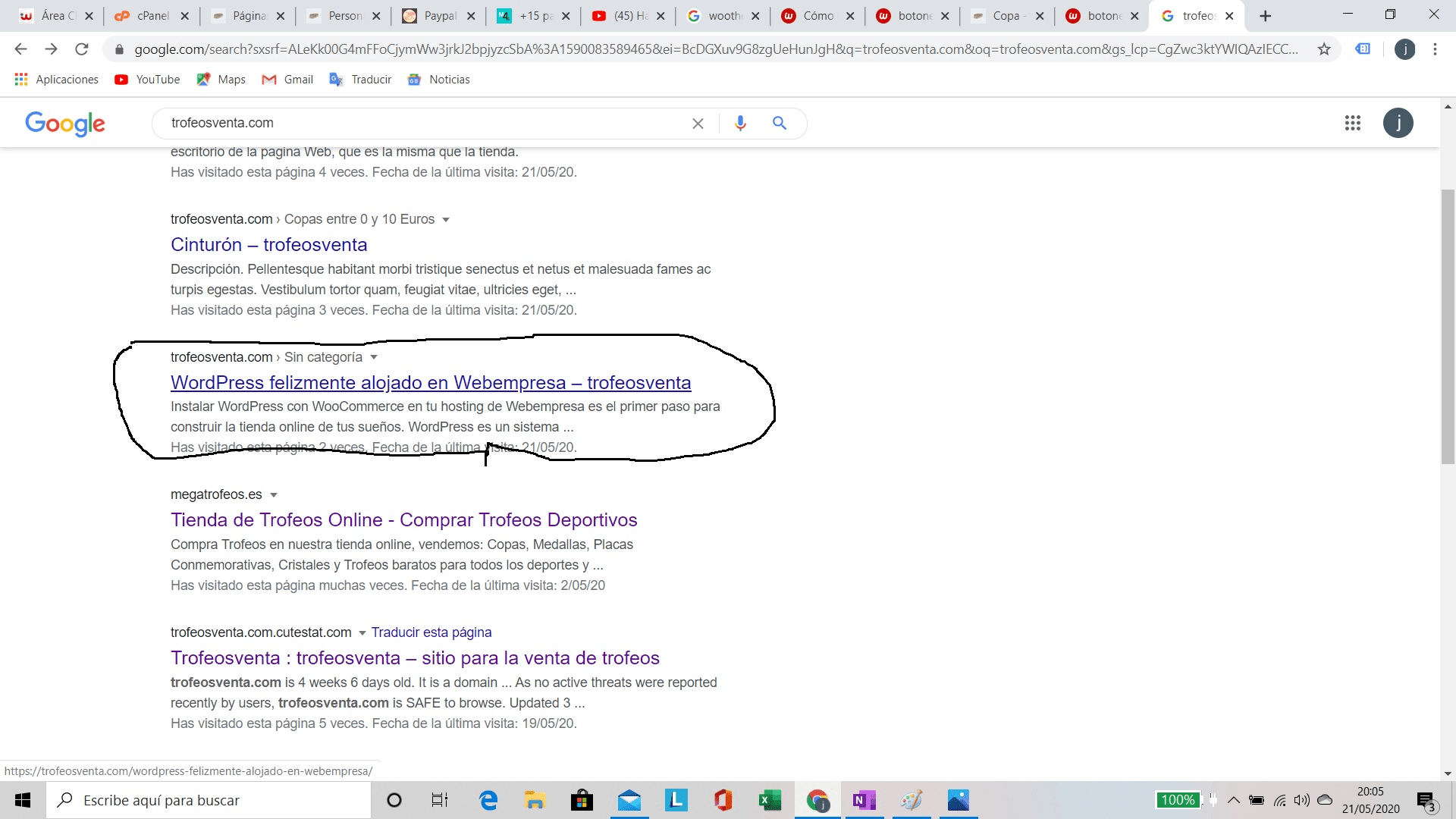Switch to the cPanel tab

click(152, 16)
